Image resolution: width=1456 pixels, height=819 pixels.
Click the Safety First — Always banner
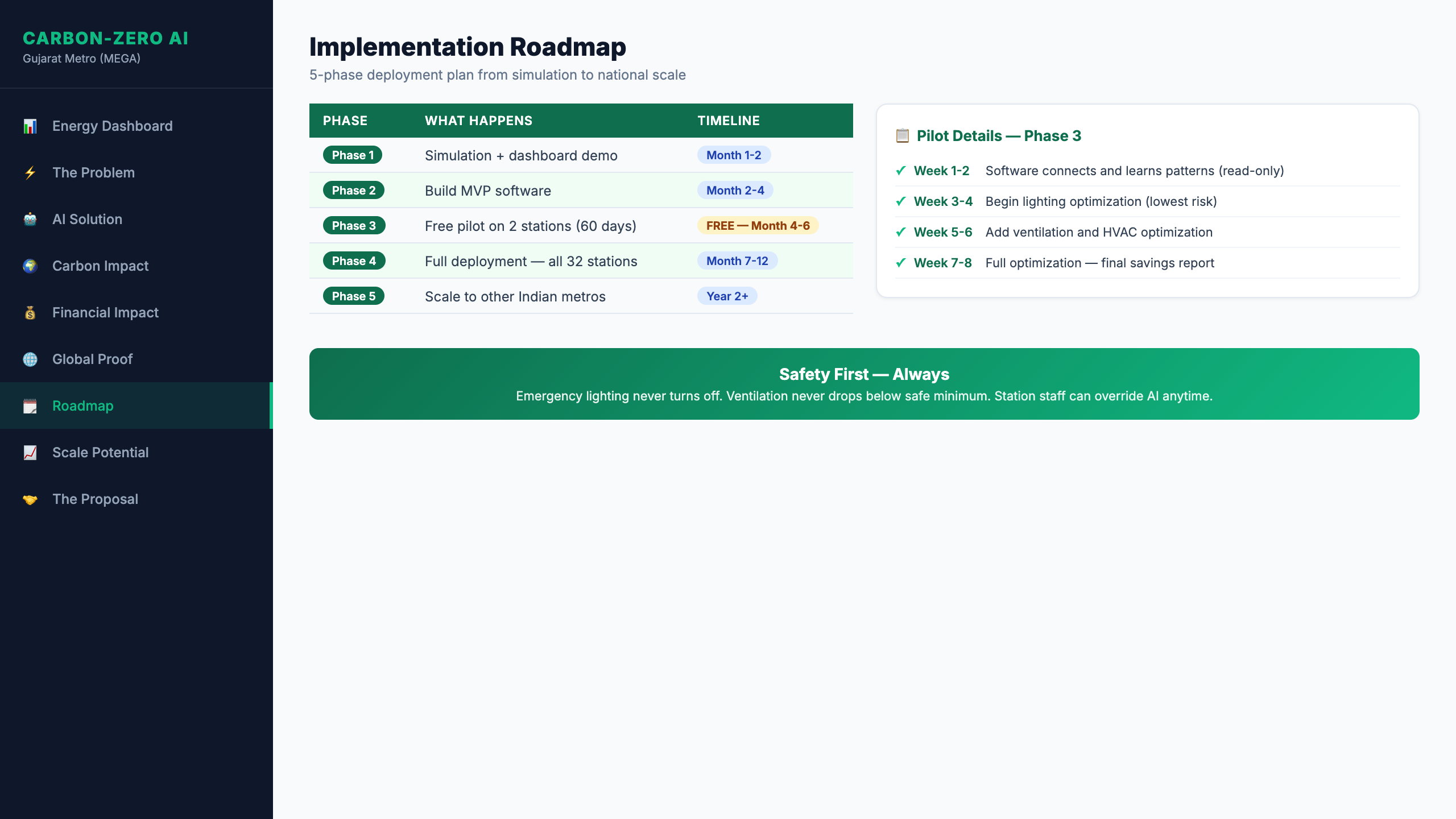(863, 384)
